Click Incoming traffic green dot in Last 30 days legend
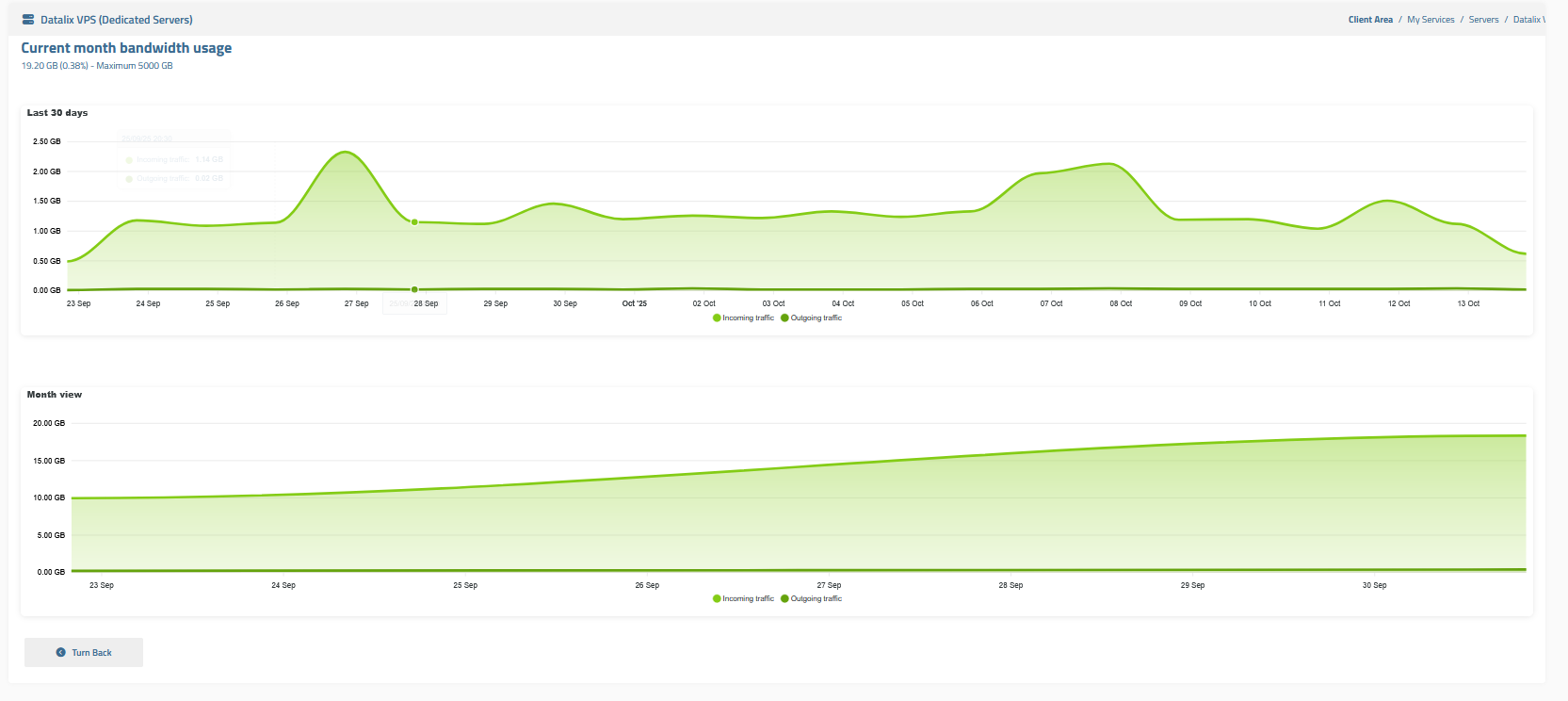This screenshot has height=701, width=1568. 717,318
